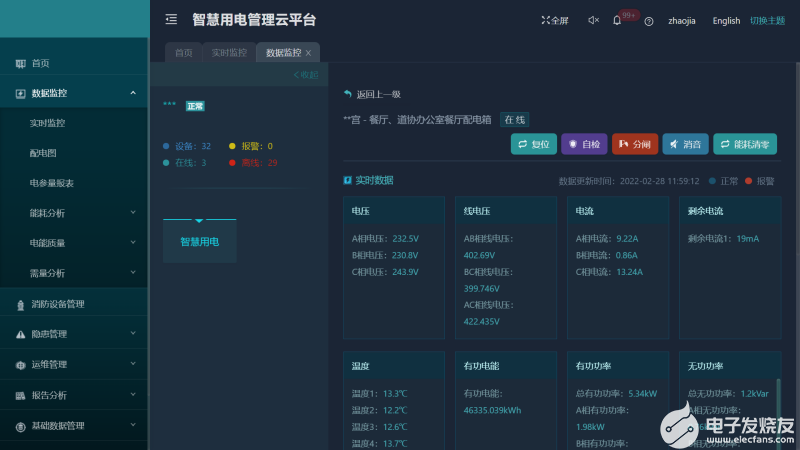The width and height of the screenshot is (800, 450).
Task: Click the 总无功功率 1.2kVar reading
Action: click(x=728, y=394)
